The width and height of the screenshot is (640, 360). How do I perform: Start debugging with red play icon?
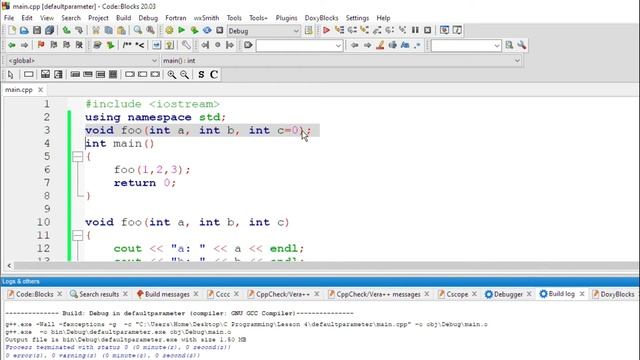pyautogui.click(x=326, y=30)
